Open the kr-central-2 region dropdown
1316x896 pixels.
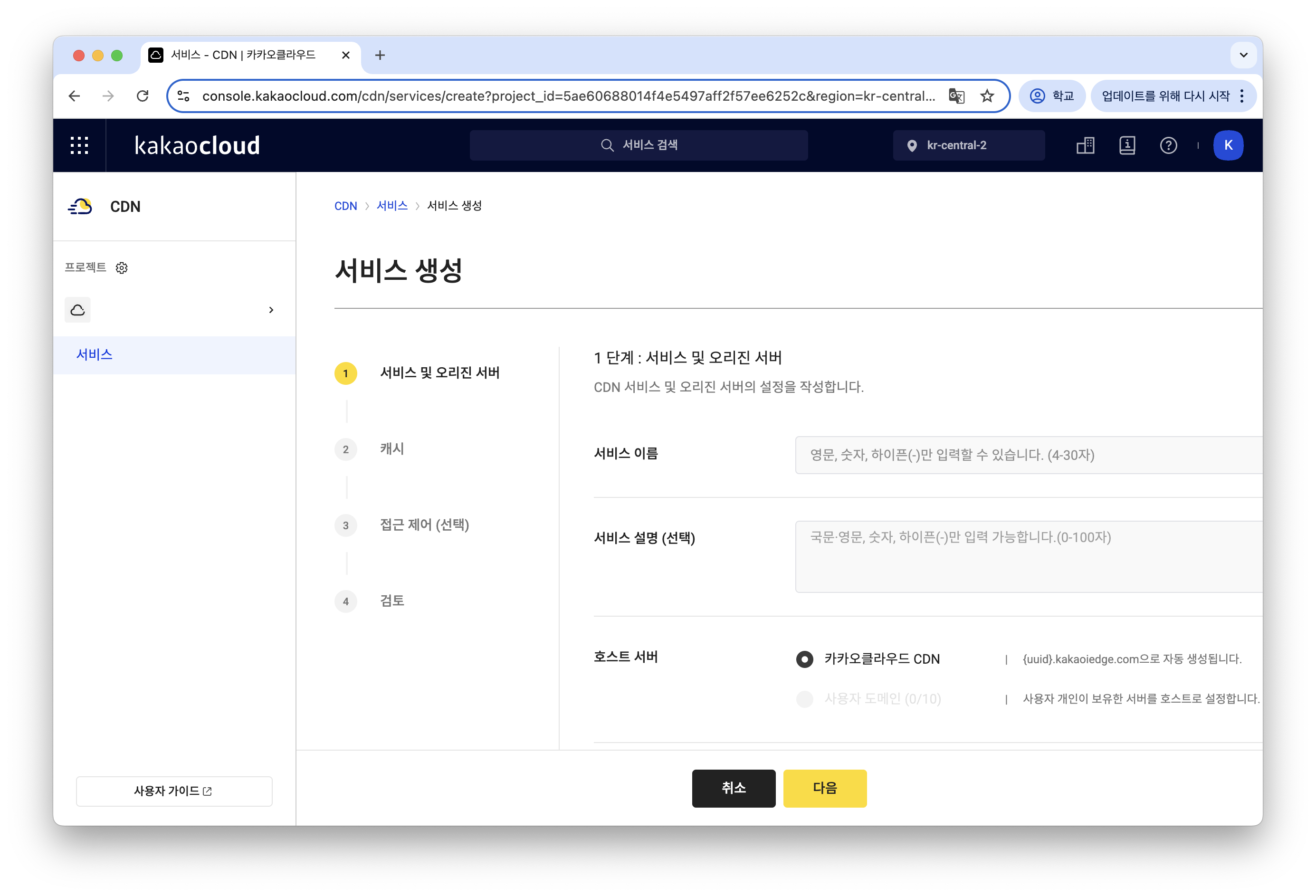969,145
